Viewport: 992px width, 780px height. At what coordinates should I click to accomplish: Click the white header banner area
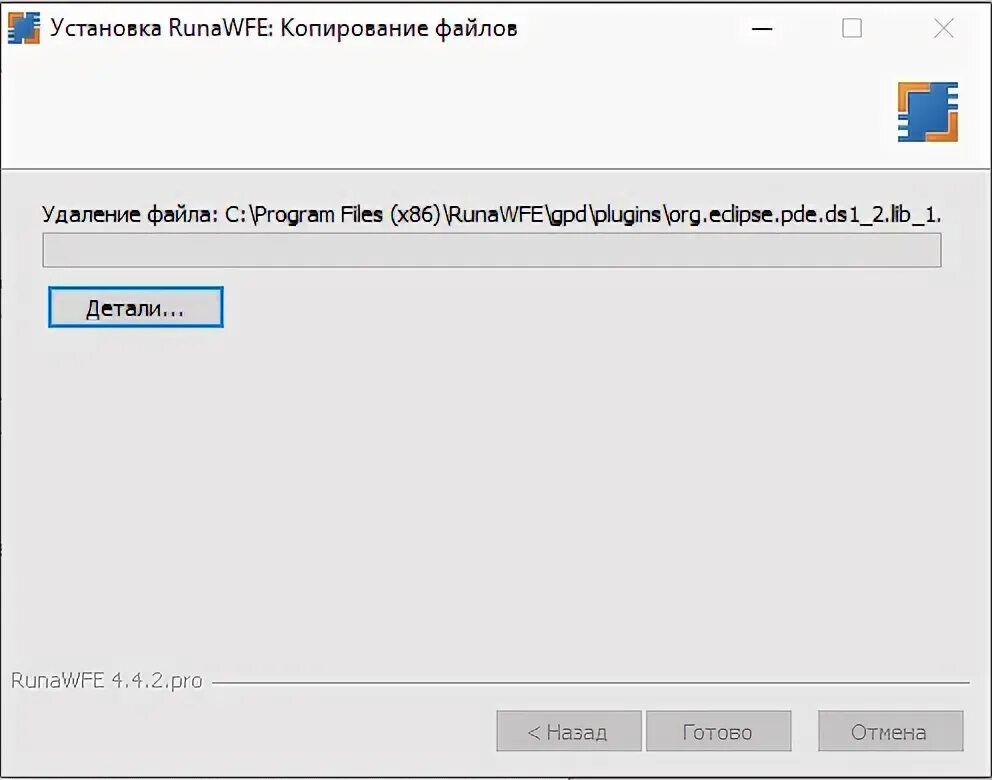click(443, 113)
